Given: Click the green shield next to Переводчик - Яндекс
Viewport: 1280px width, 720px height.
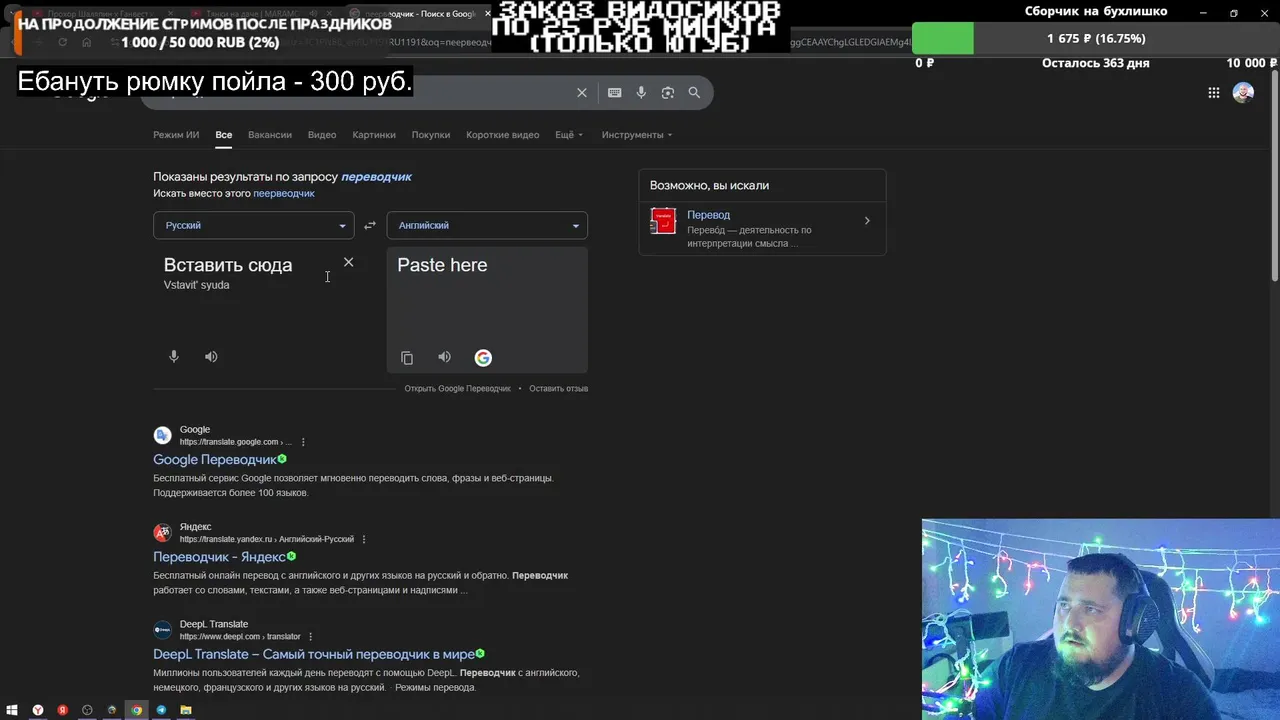Looking at the screenshot, I should 292,556.
